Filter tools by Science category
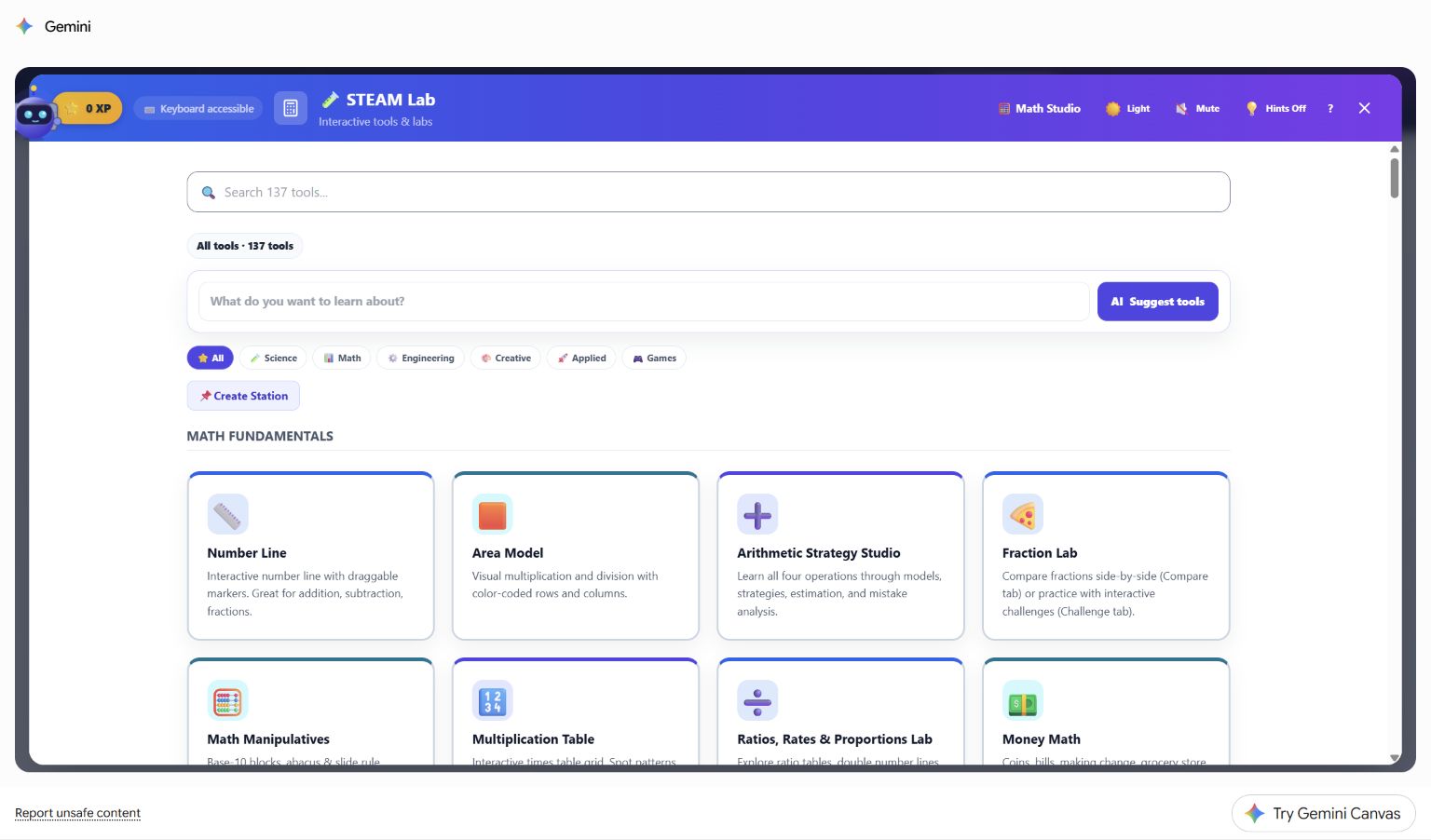 pos(273,358)
